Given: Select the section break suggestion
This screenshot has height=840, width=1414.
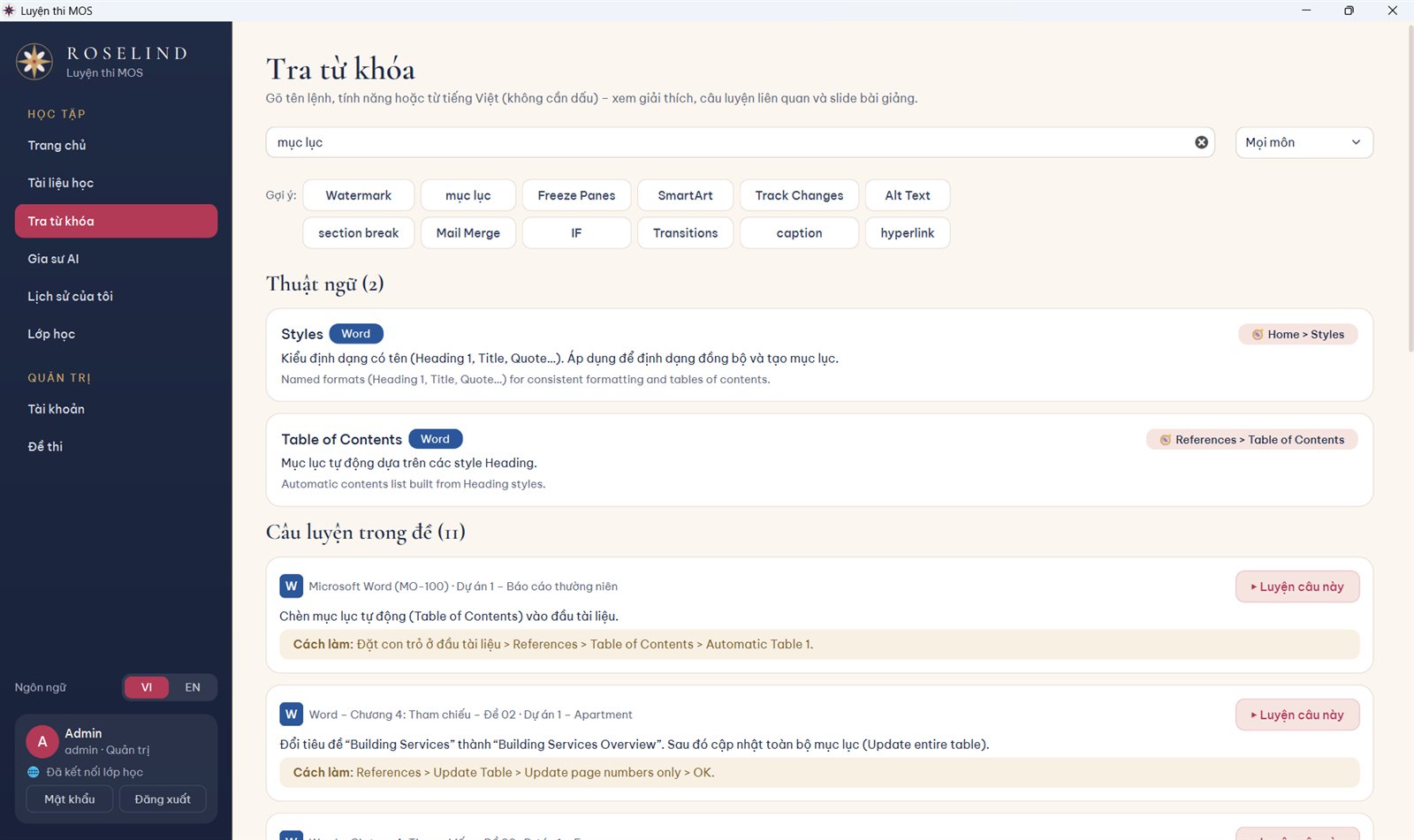Looking at the screenshot, I should pos(358,233).
